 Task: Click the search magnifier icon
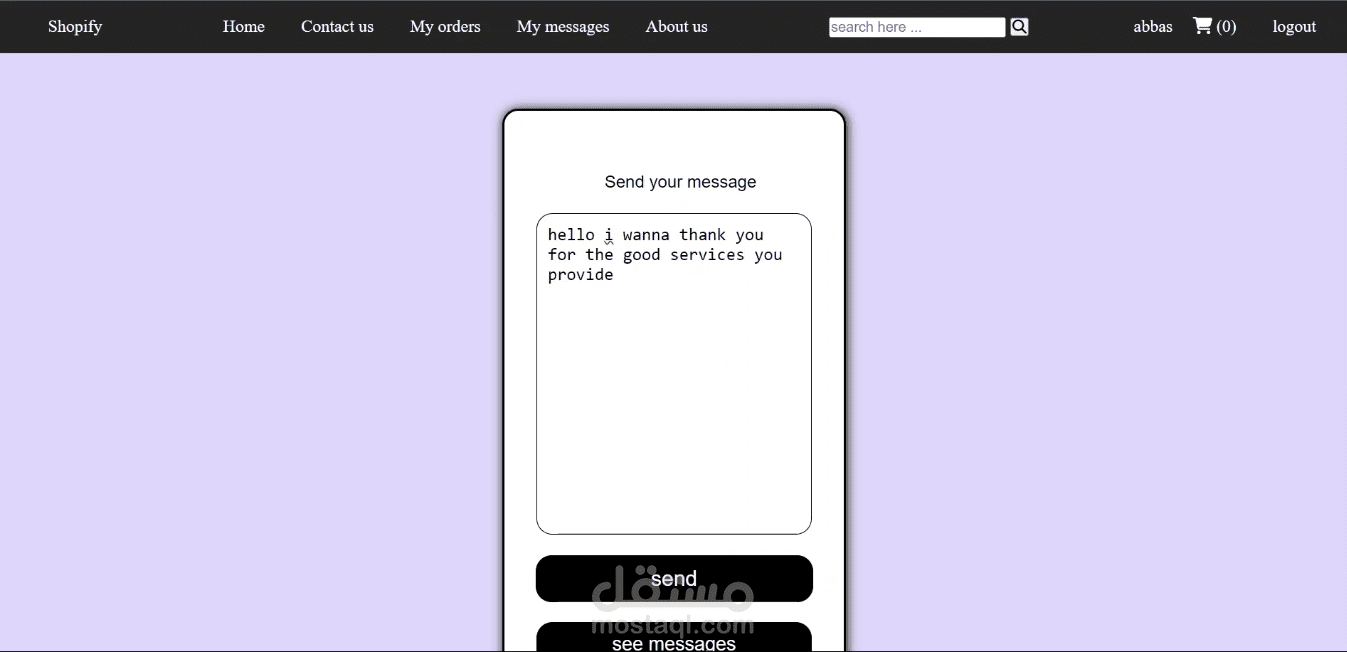(1019, 27)
